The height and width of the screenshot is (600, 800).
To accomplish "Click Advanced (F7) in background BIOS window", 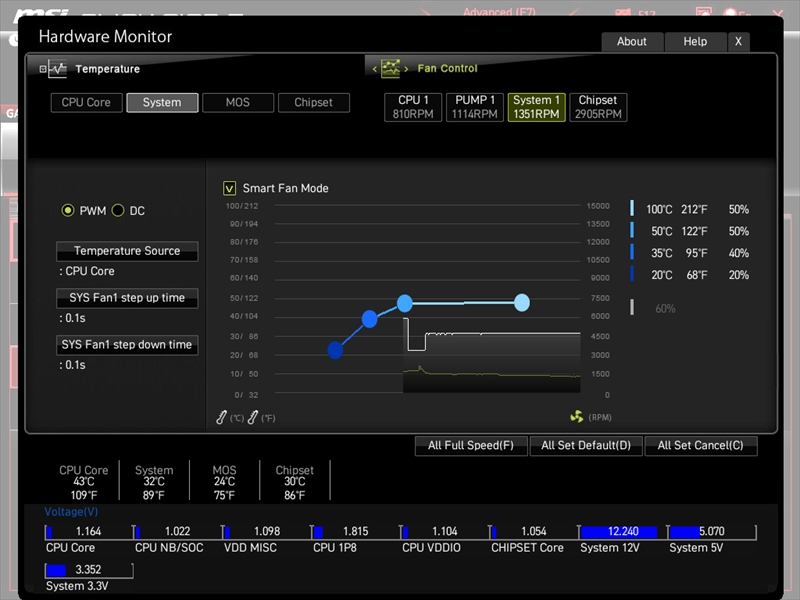I will 499,11.
